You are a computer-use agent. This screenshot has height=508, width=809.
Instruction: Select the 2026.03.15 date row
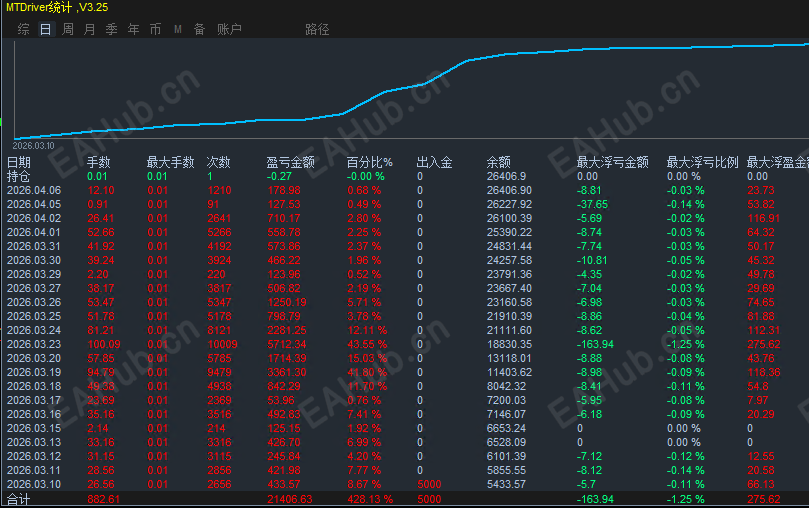[34, 428]
